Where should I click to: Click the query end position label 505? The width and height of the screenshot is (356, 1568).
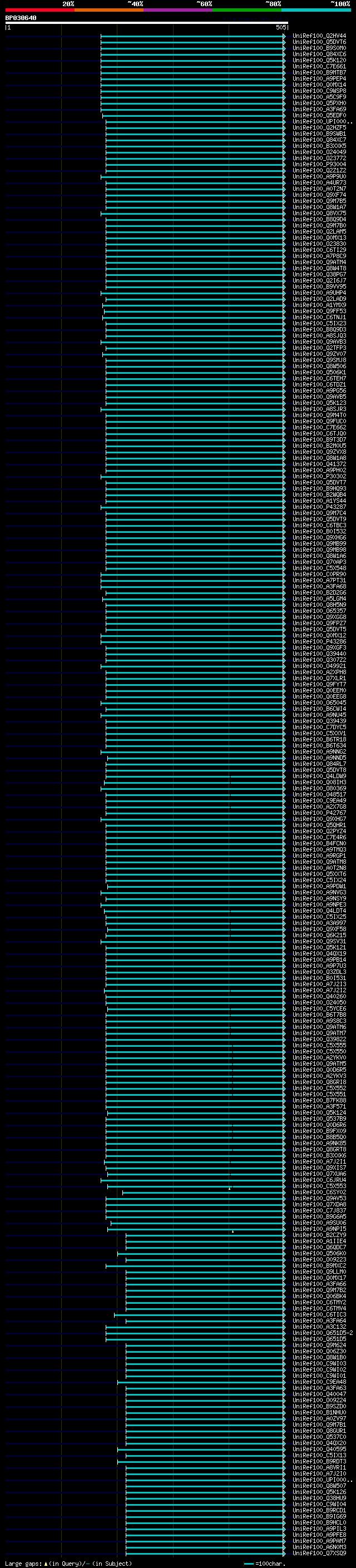(x=280, y=27)
